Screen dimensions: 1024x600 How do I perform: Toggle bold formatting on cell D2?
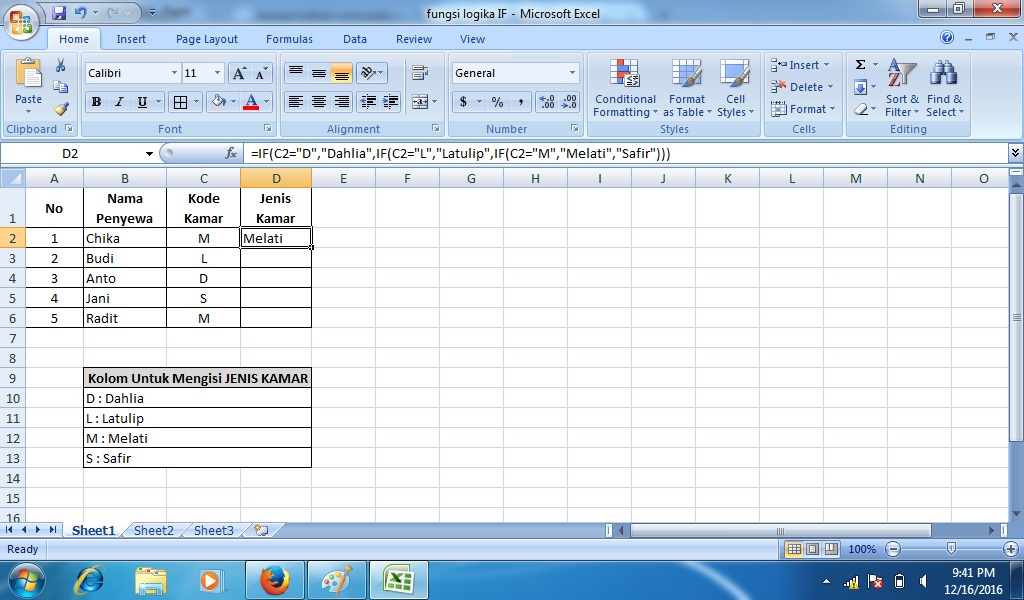click(x=95, y=102)
